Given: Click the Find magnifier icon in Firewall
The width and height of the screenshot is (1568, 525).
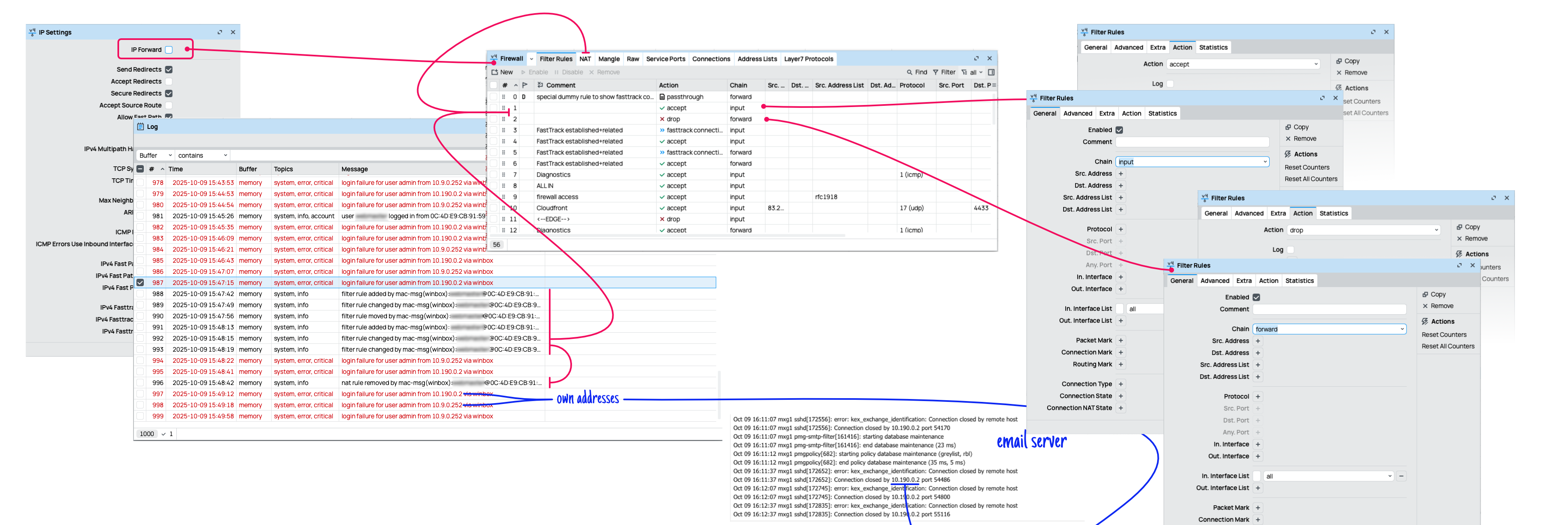Looking at the screenshot, I should point(909,72).
